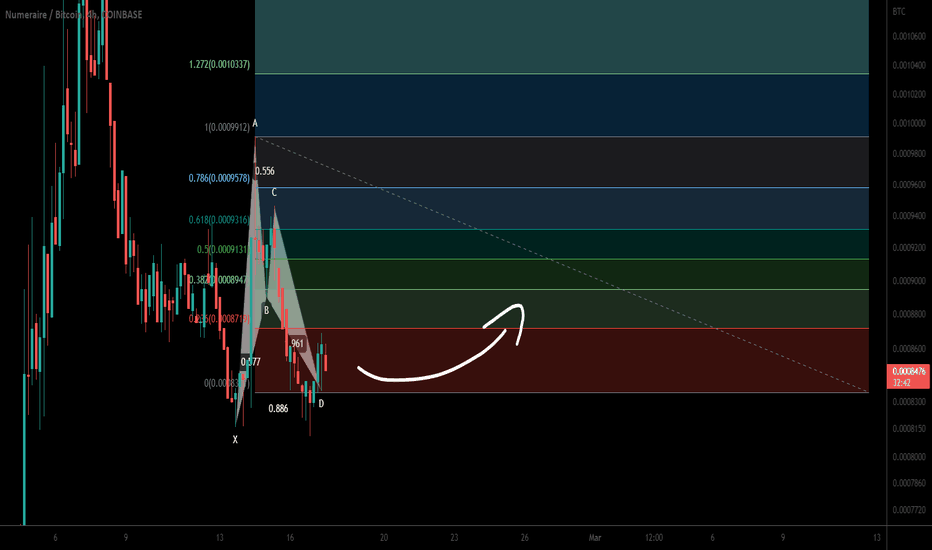The height and width of the screenshot is (550, 932).
Task: Select the dashed diagonal trend line
Action: click(x=562, y=265)
